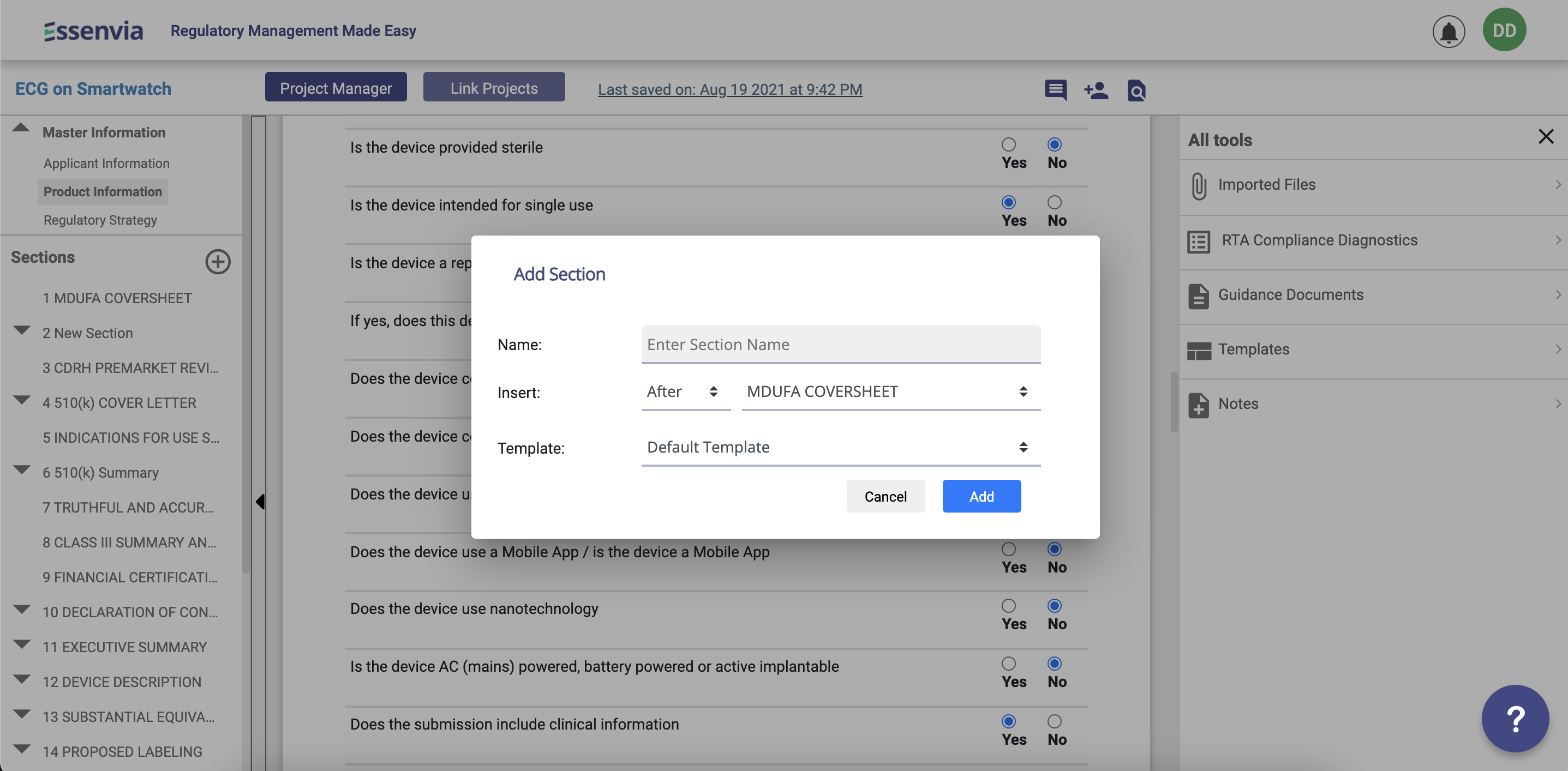Select No for single use device

(1054, 203)
